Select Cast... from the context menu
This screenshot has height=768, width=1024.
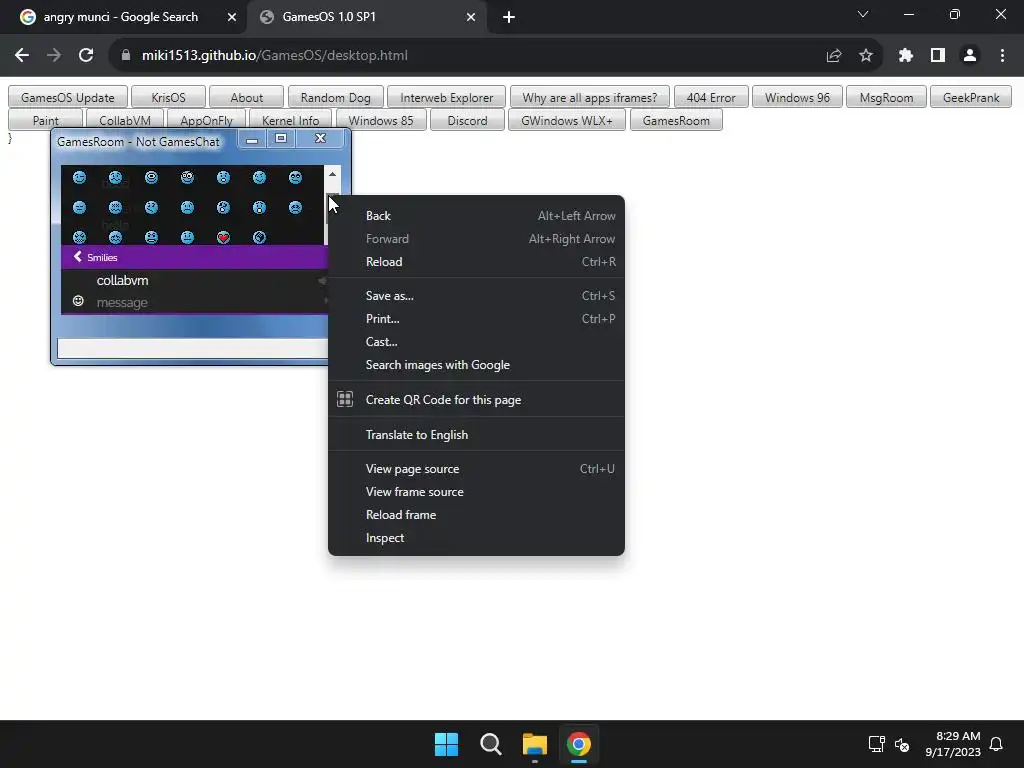click(476, 342)
